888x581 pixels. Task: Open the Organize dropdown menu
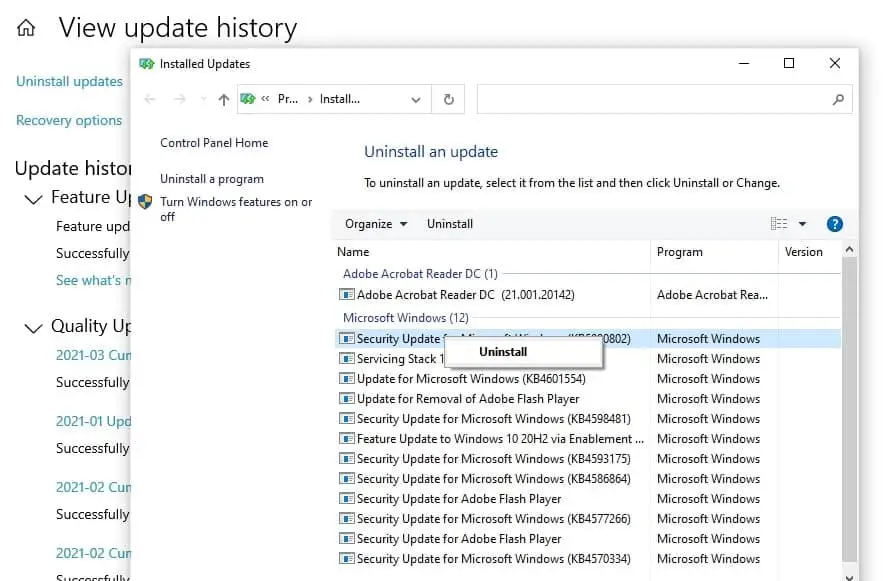[376, 224]
